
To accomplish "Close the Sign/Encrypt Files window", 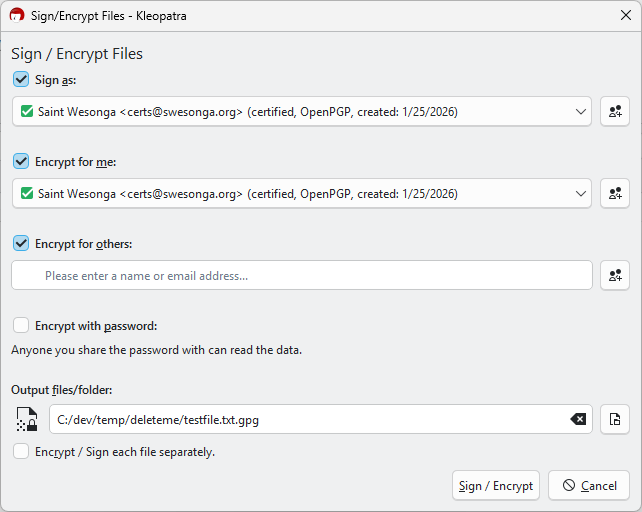I will coord(625,16).
